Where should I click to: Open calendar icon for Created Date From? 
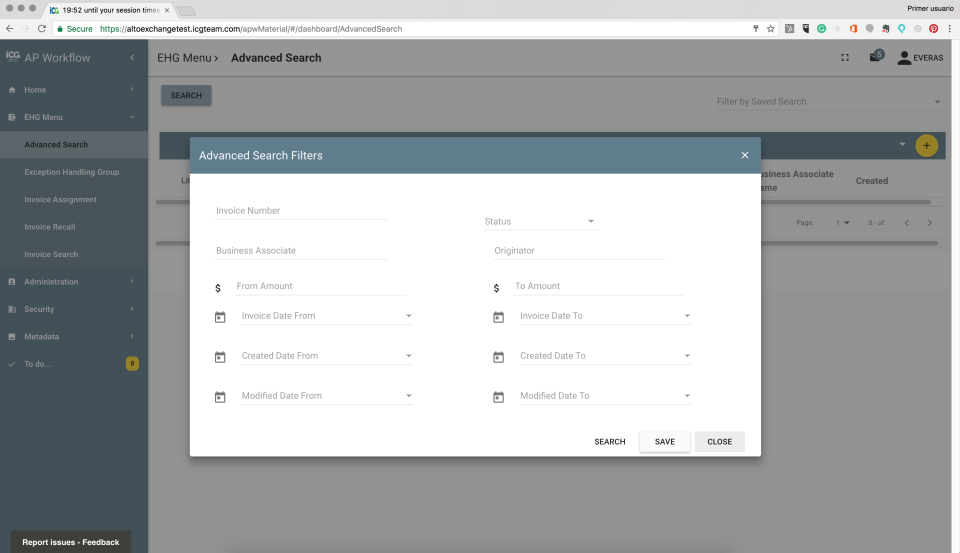coord(220,357)
